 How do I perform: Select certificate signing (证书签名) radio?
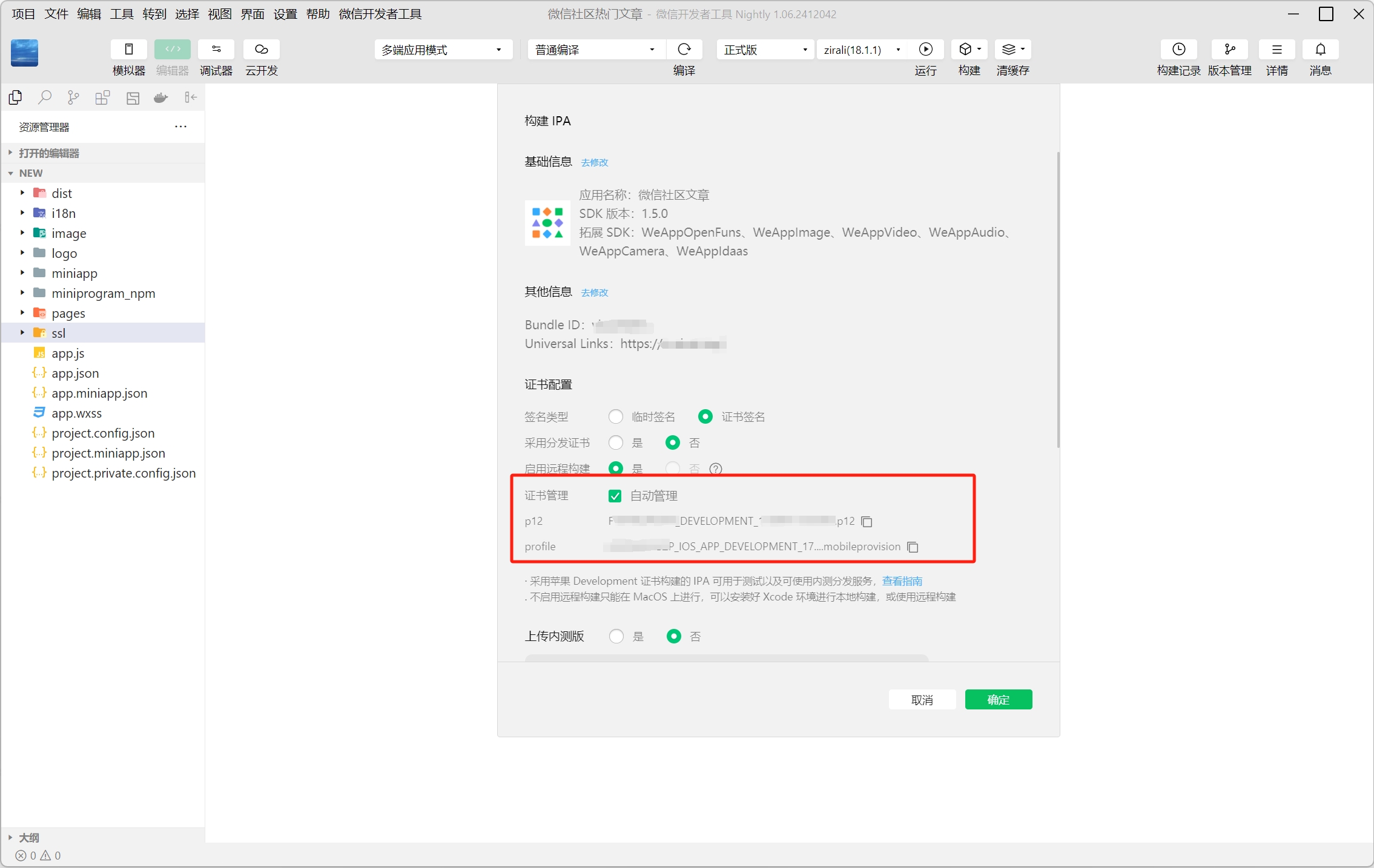705,417
